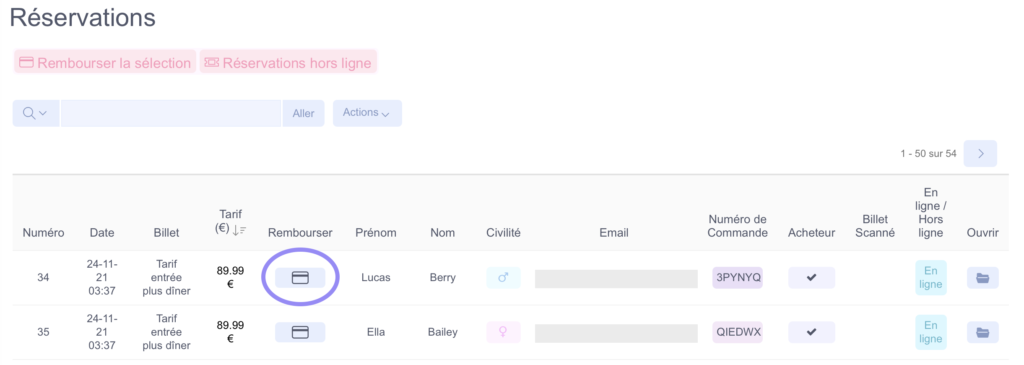Expand the search column selector magnifier dropdown
This screenshot has width=1024, height=365.
[x=35, y=113]
